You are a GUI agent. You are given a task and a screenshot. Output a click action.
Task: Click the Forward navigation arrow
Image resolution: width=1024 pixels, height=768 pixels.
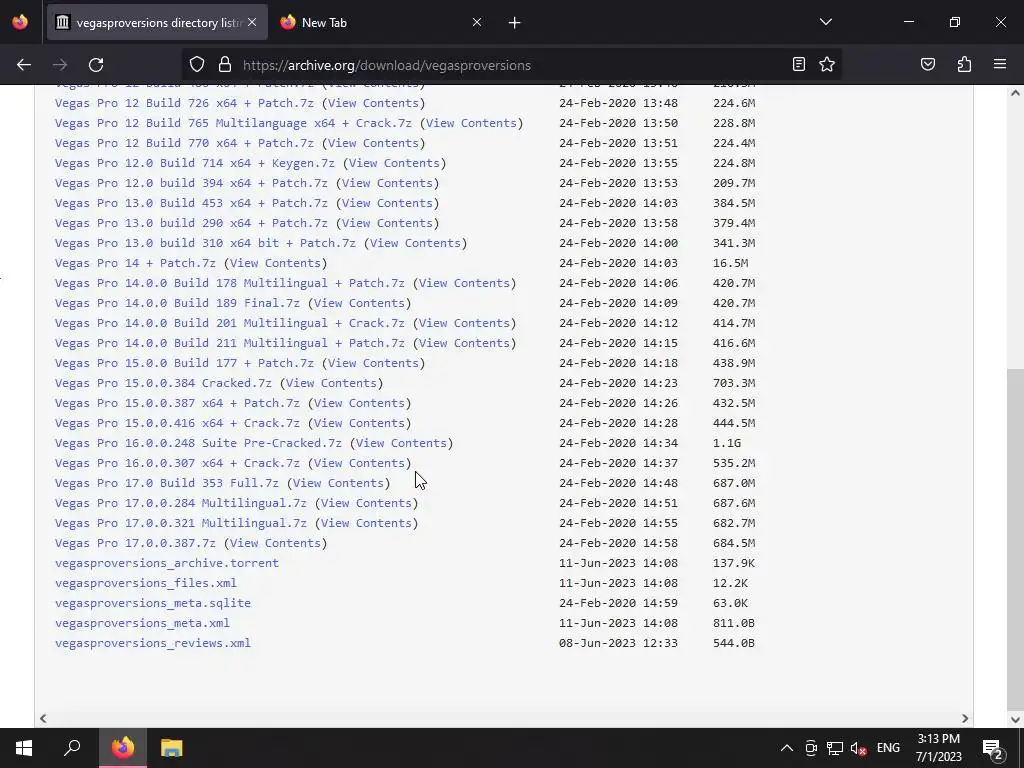(x=60, y=65)
